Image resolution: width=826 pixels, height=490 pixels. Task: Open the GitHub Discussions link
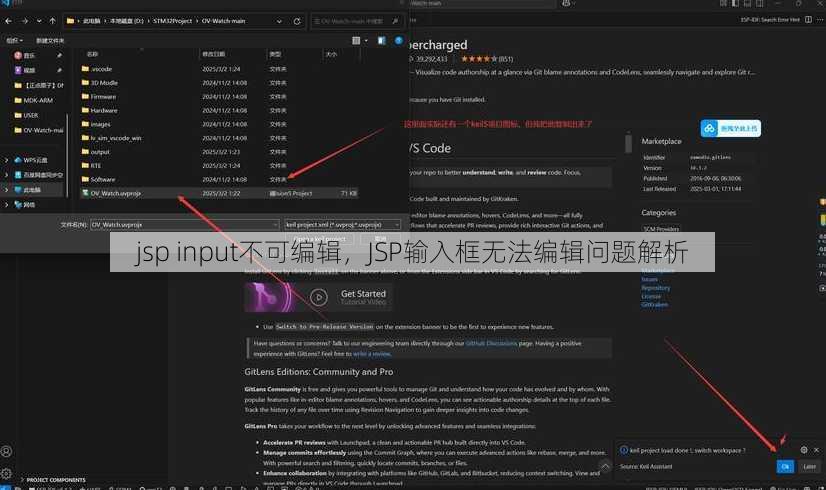pos(491,344)
